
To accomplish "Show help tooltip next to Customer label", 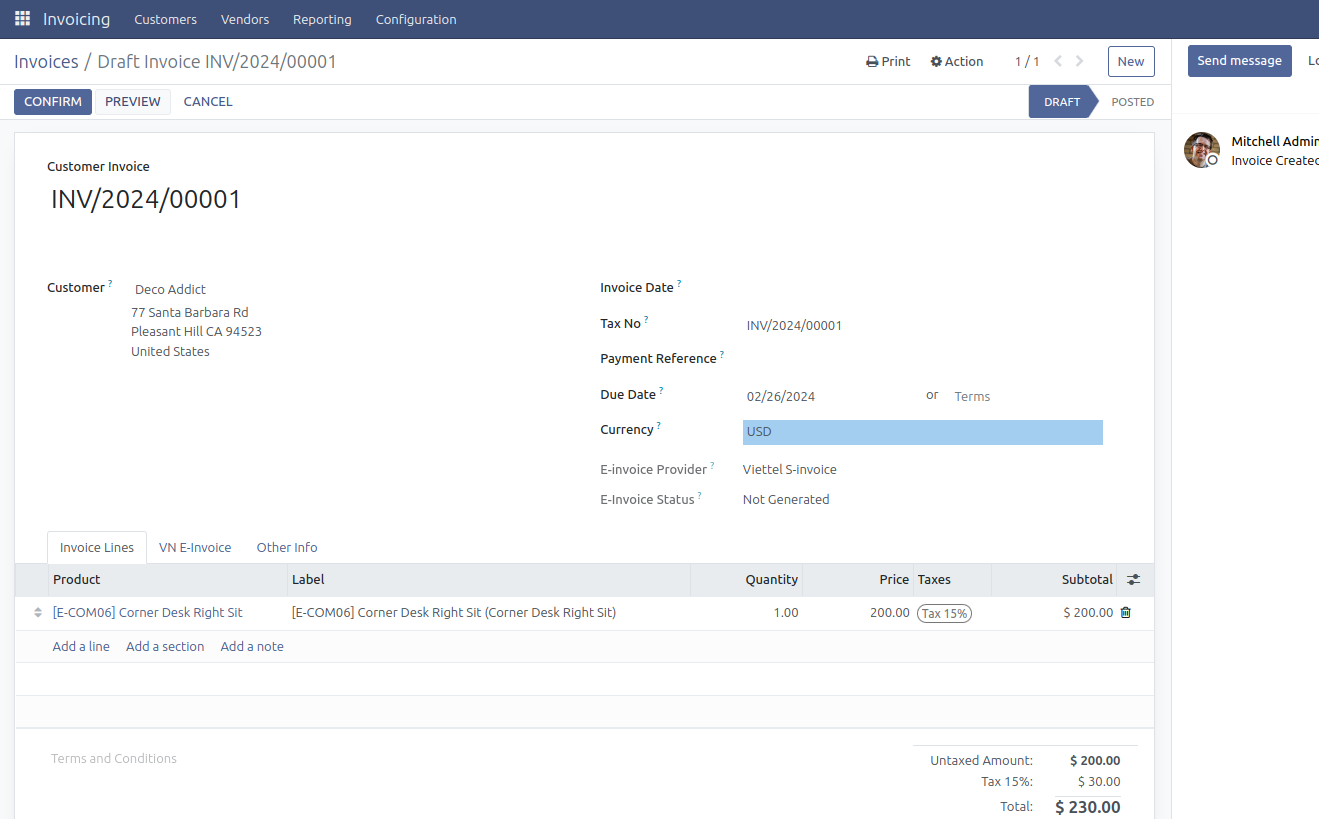I will coord(110,284).
